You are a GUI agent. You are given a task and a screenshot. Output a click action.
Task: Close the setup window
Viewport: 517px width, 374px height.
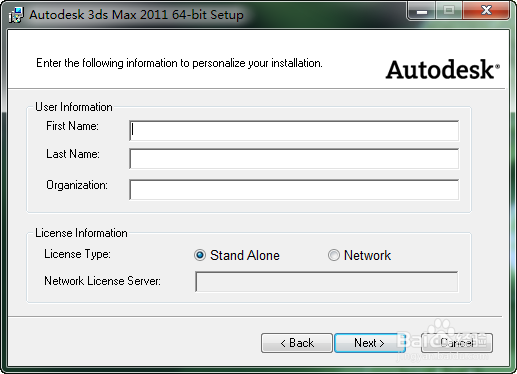point(486,11)
